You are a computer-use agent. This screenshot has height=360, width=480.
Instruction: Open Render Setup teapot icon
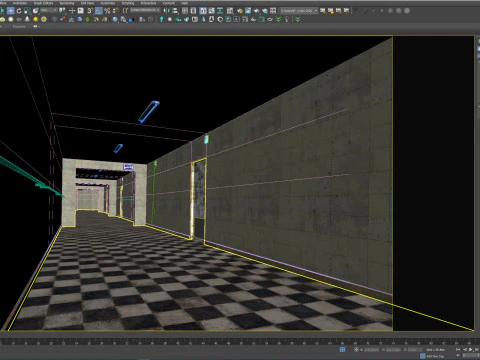tap(240, 11)
